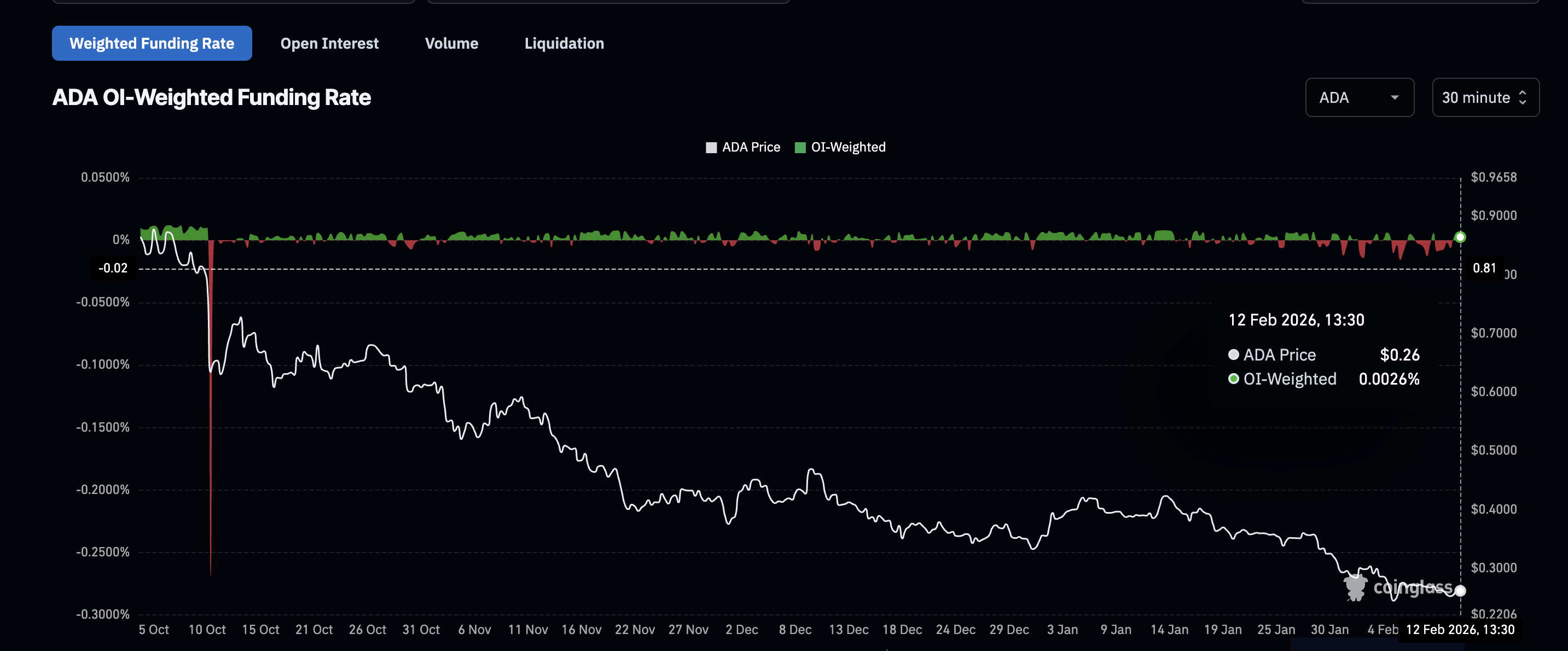Click the ADA selector dropdown arrow
The image size is (1568, 651).
pos(1396,97)
